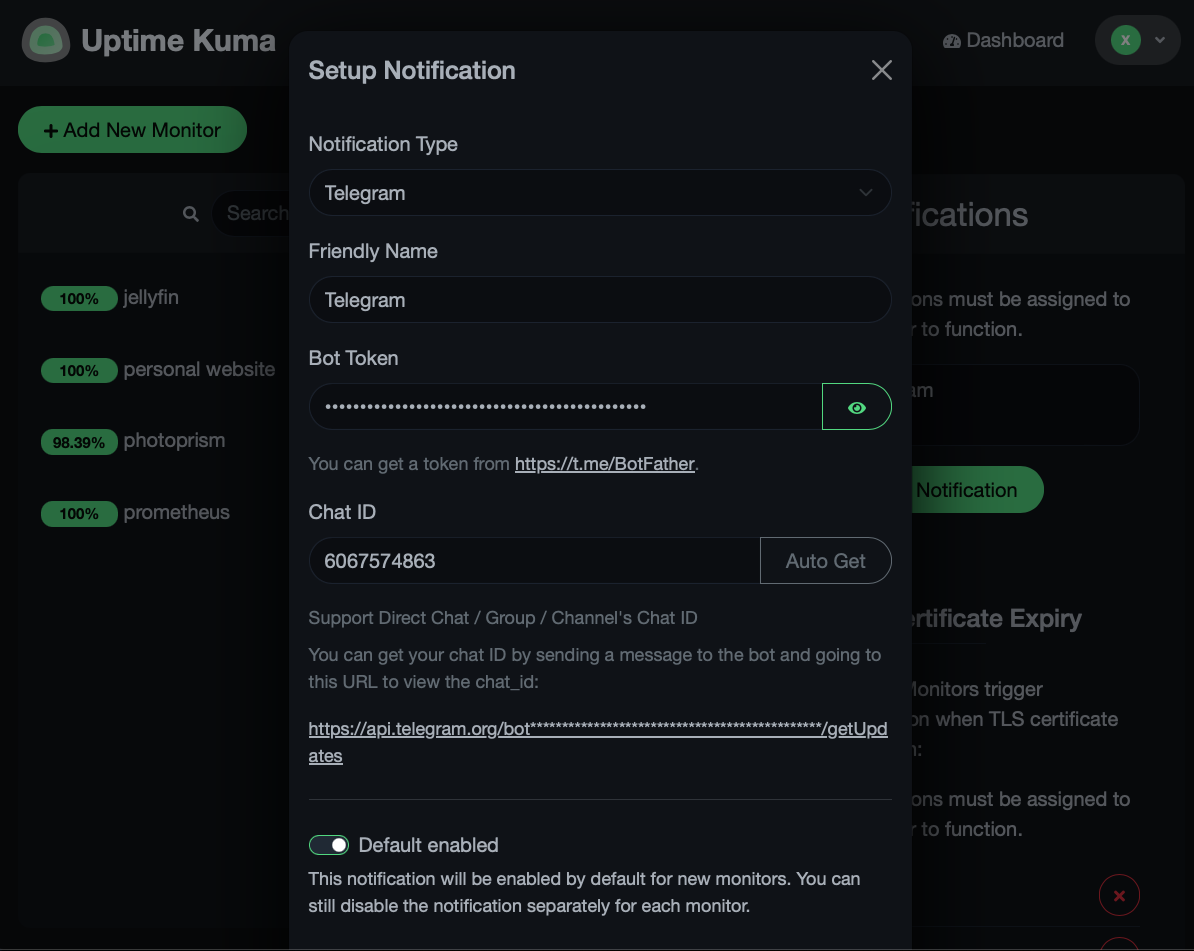Click the Dashboard gauge icon
Viewport: 1194px width, 951px height.
click(952, 41)
